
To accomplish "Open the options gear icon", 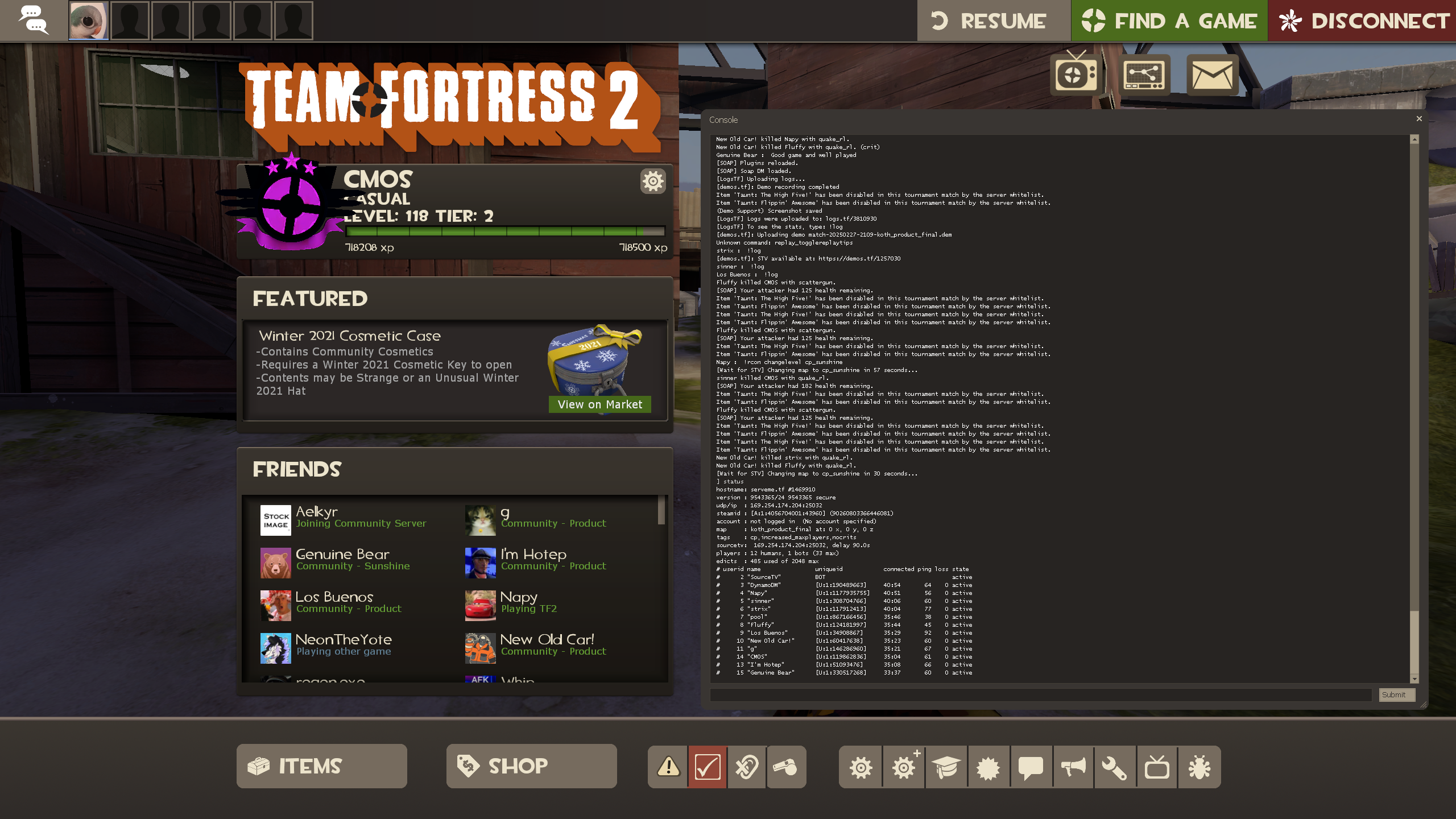I will pyautogui.click(x=861, y=767).
